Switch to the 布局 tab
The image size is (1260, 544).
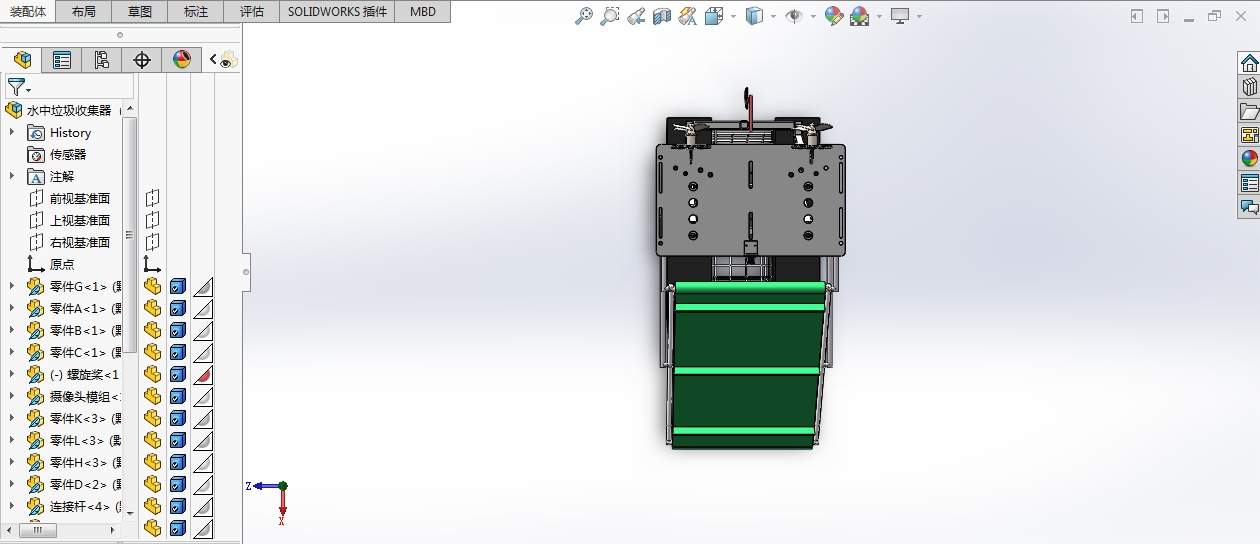point(85,11)
